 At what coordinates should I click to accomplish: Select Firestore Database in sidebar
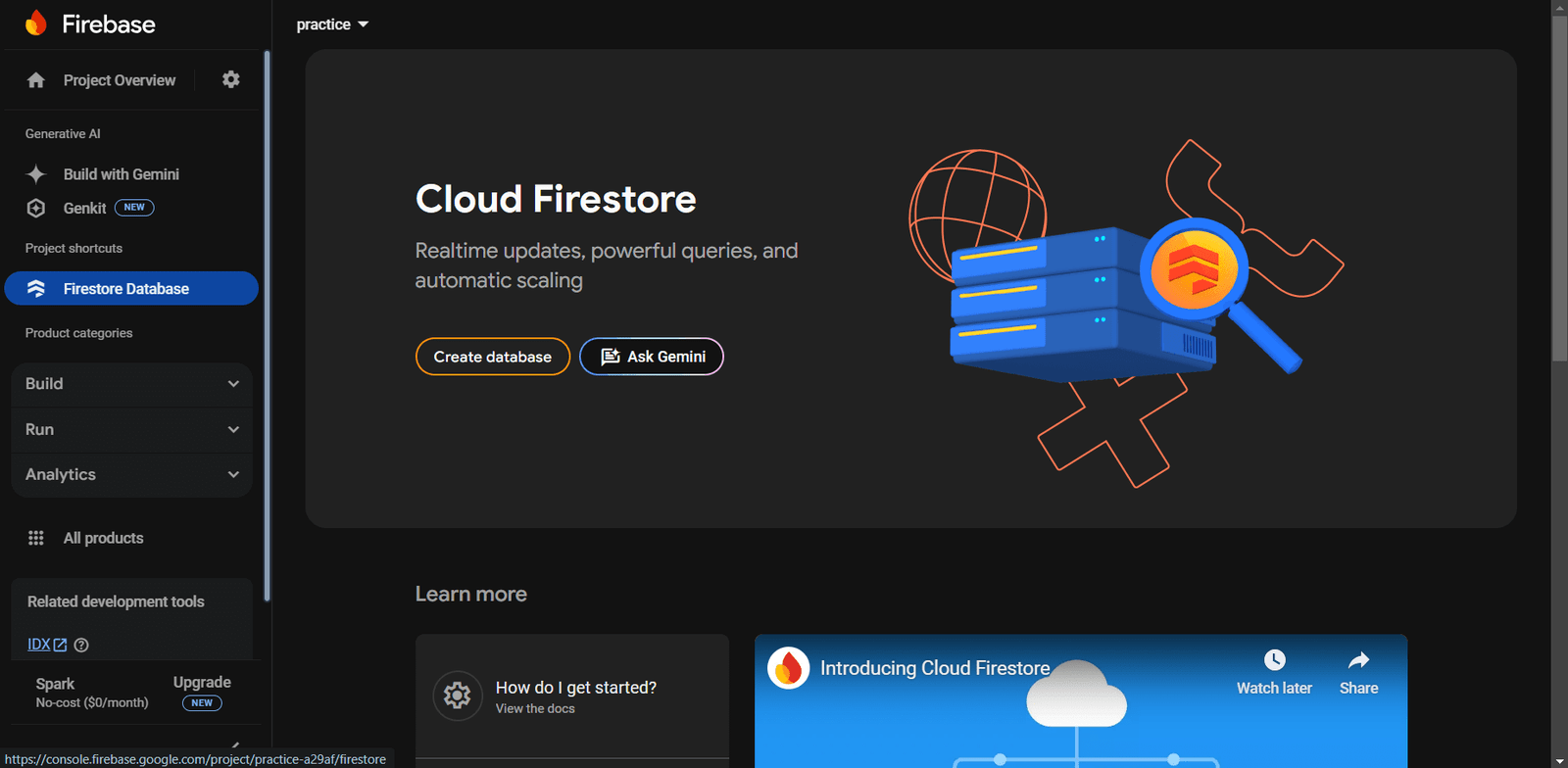[x=125, y=289]
